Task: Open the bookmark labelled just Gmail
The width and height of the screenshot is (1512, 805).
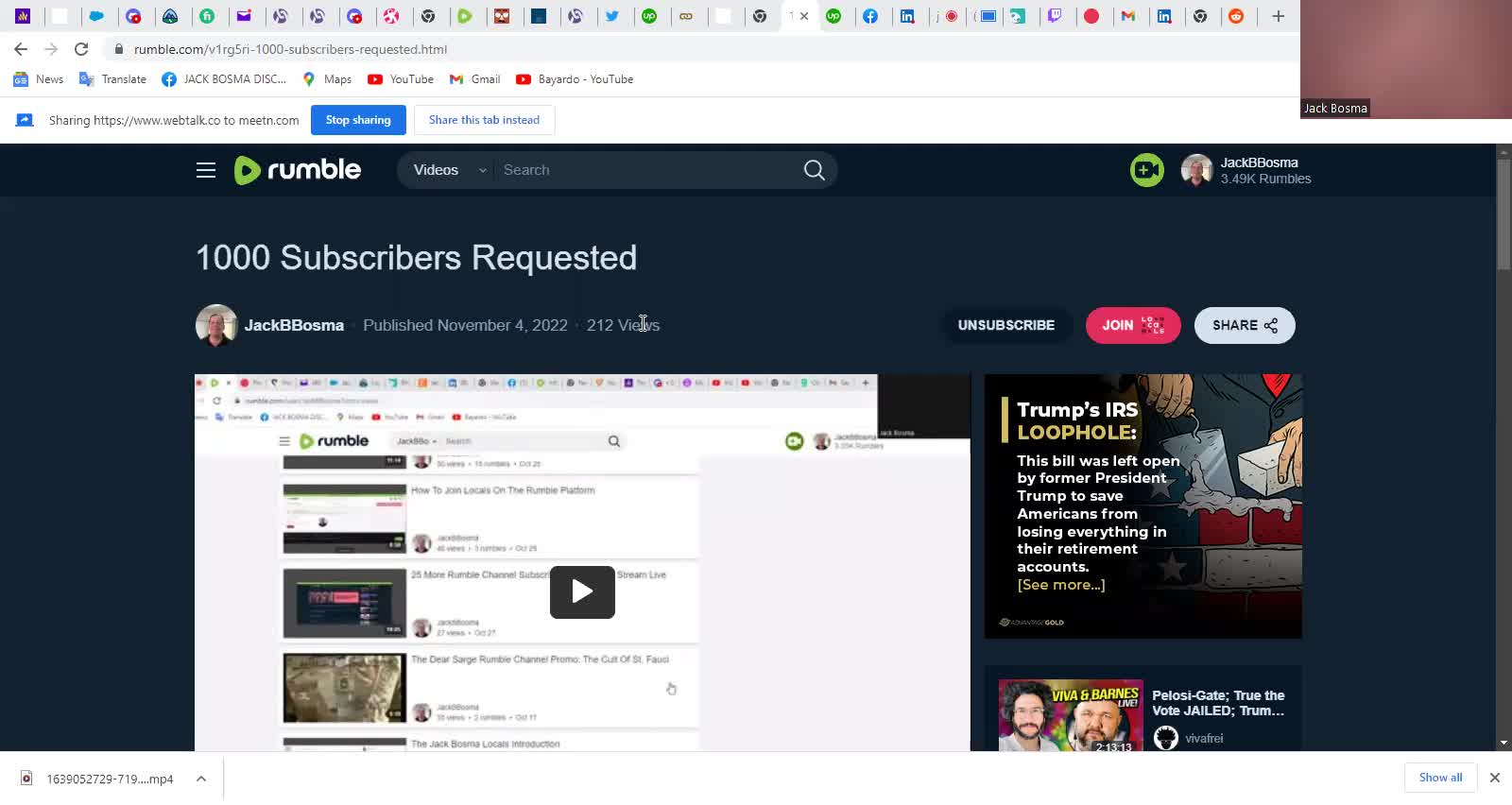Action: coord(474,79)
